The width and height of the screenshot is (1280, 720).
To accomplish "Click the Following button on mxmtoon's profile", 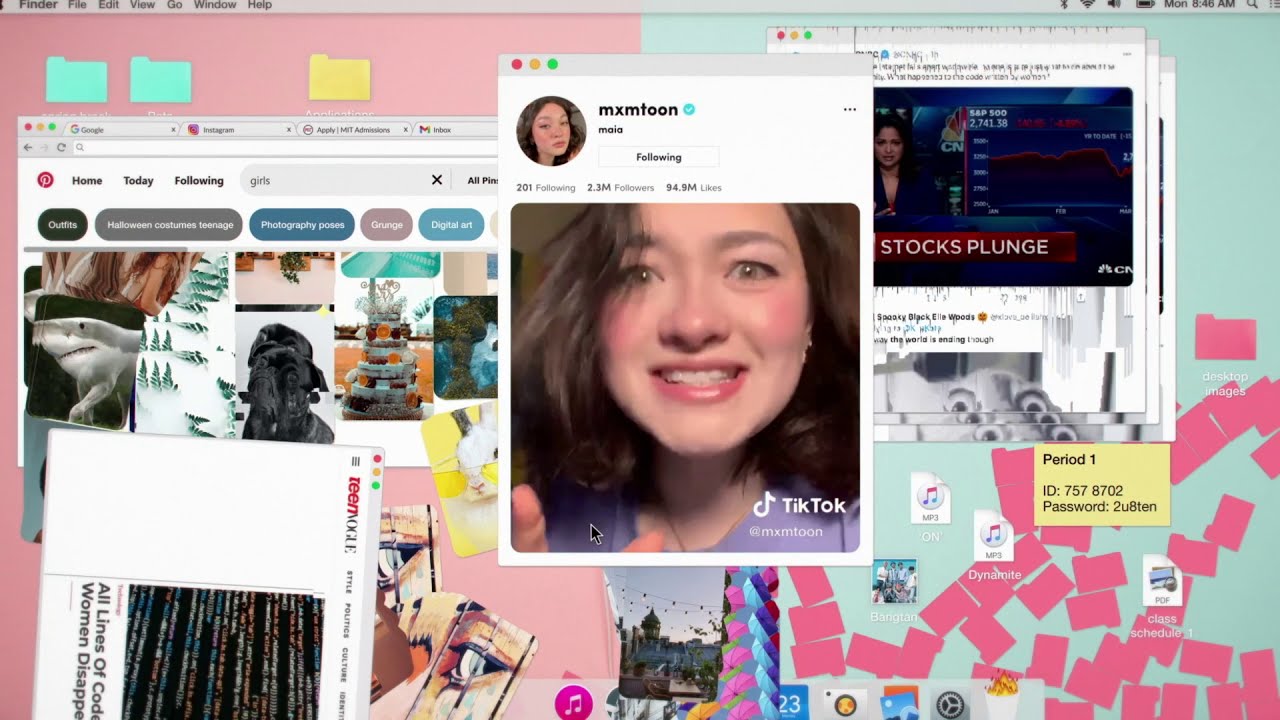I will [x=659, y=157].
